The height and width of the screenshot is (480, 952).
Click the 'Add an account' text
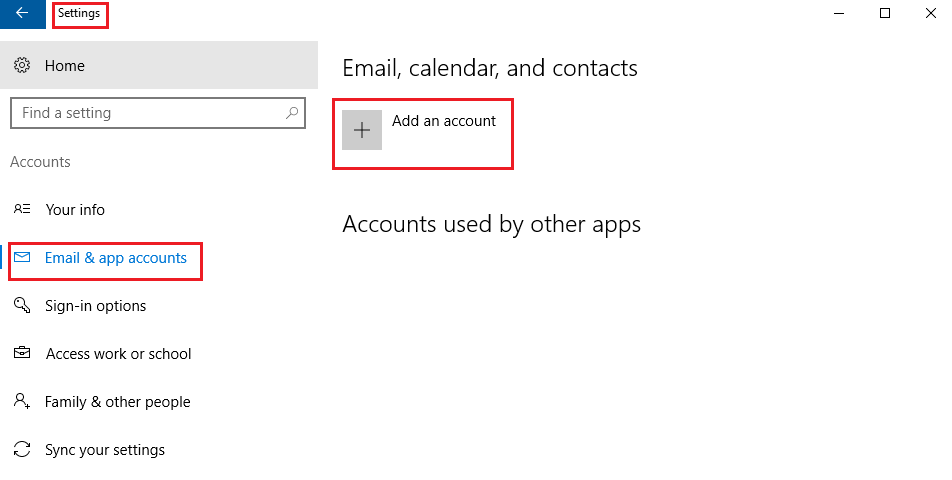[444, 121]
